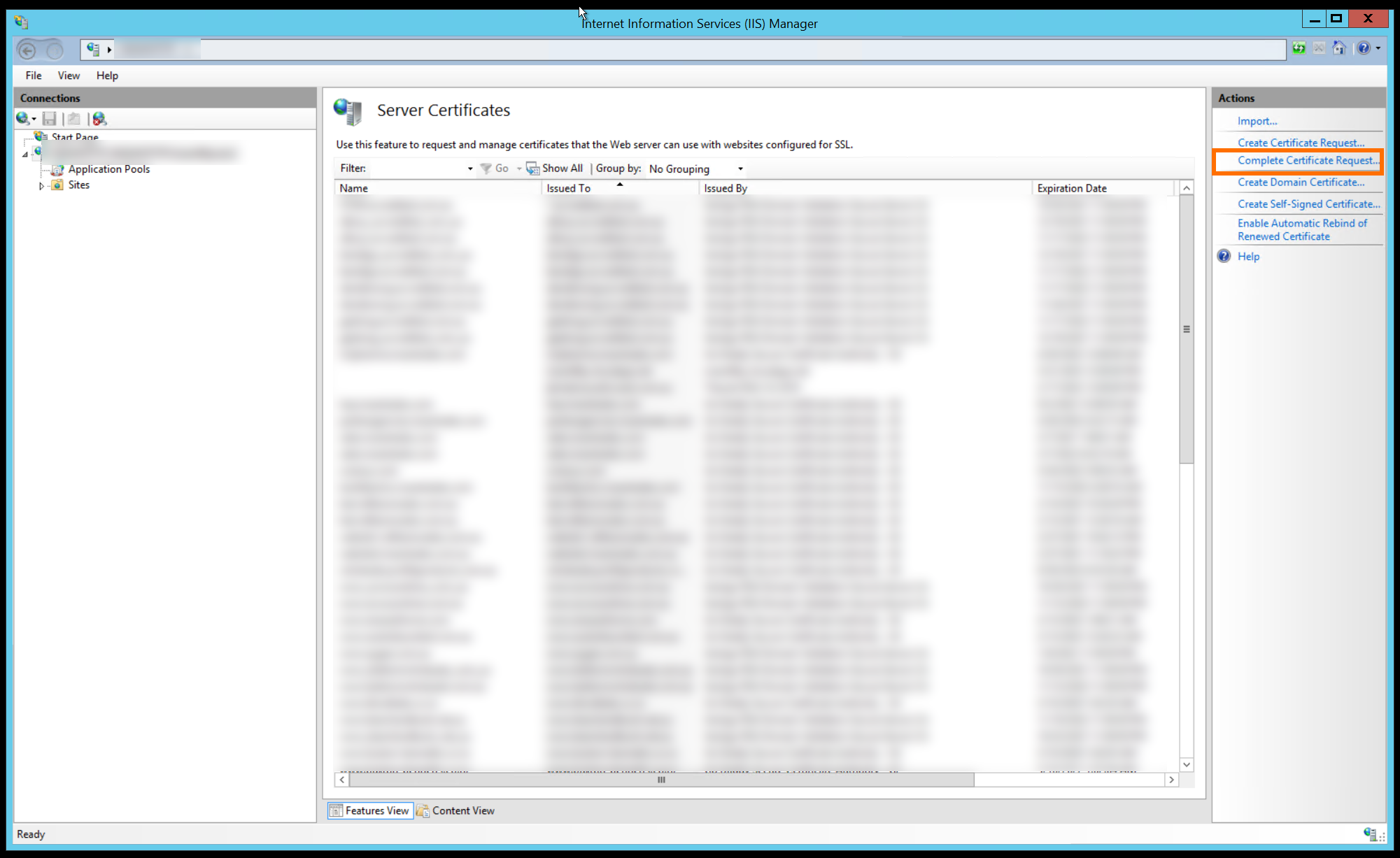Click horizontal scrollbar left arrow
This screenshot has height=858, width=1400.
342,780
